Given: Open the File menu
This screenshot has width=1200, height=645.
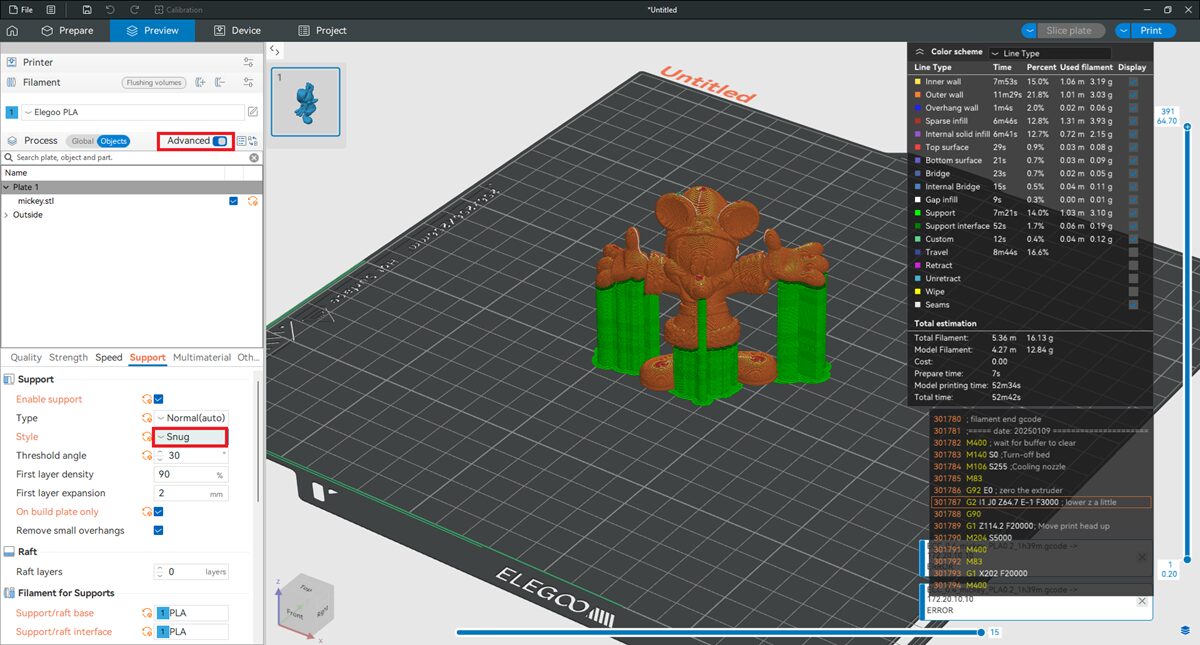Looking at the screenshot, I should point(20,9).
